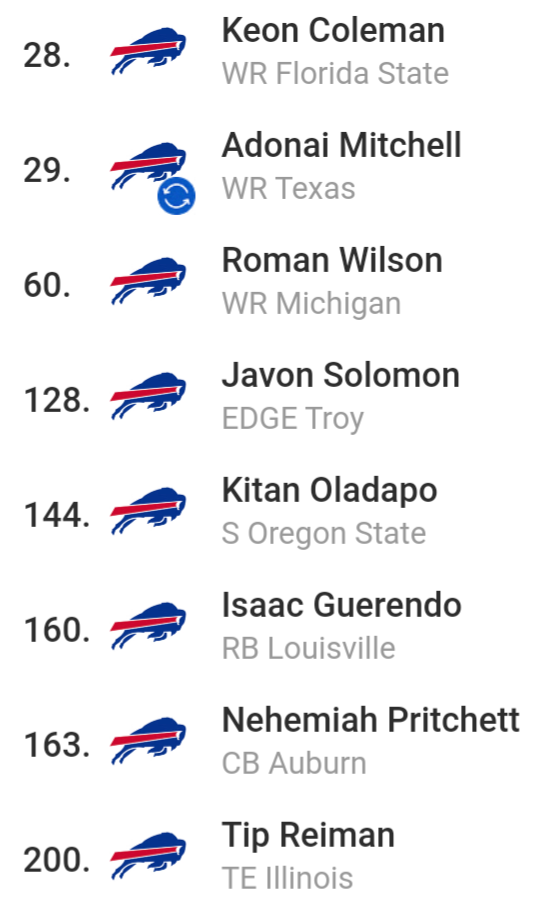Open Adonai Mitchell's player name
Screen dimensions: 559x911
[342, 145]
